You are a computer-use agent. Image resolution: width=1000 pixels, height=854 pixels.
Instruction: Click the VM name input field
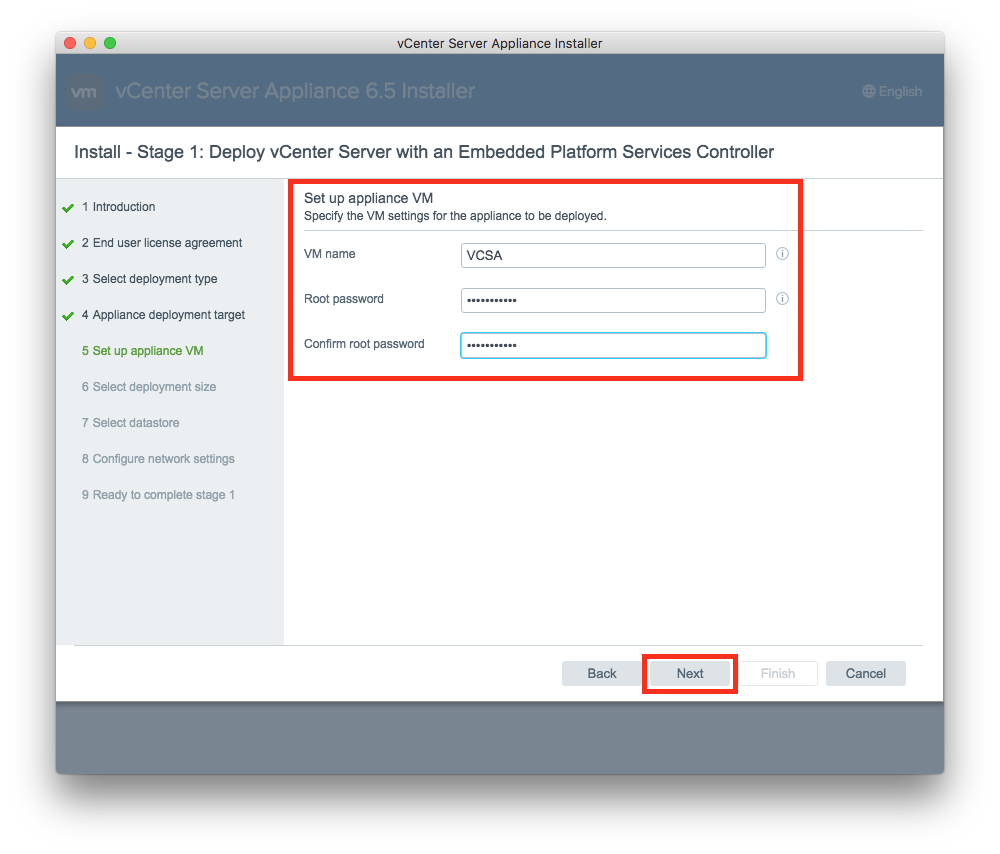point(613,255)
